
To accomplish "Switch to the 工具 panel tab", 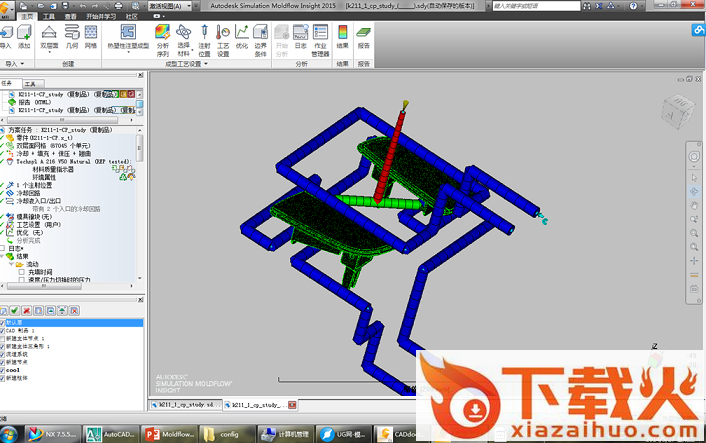I will pos(31,84).
